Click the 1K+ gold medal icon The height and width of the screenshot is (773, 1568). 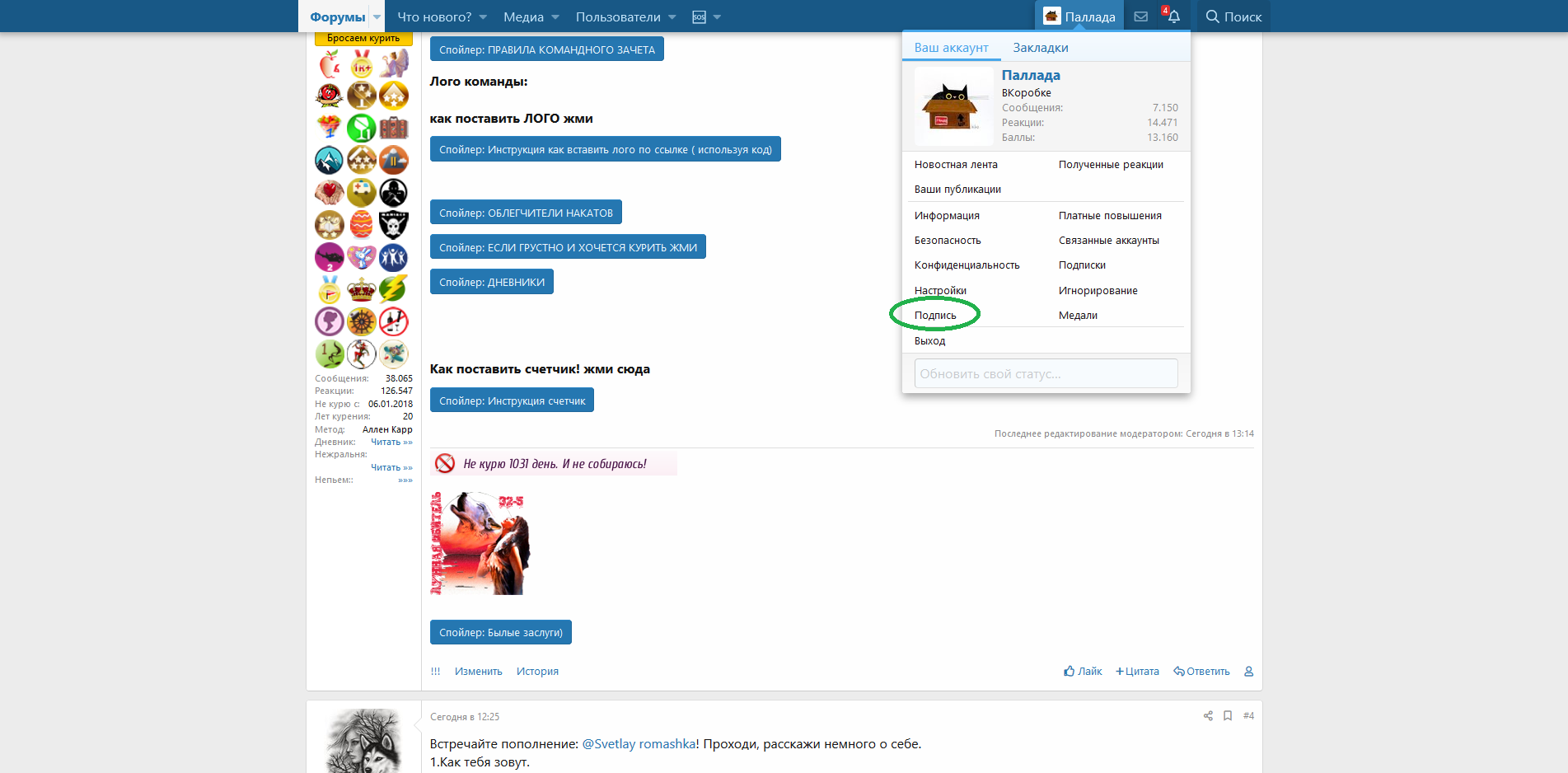coord(361,63)
